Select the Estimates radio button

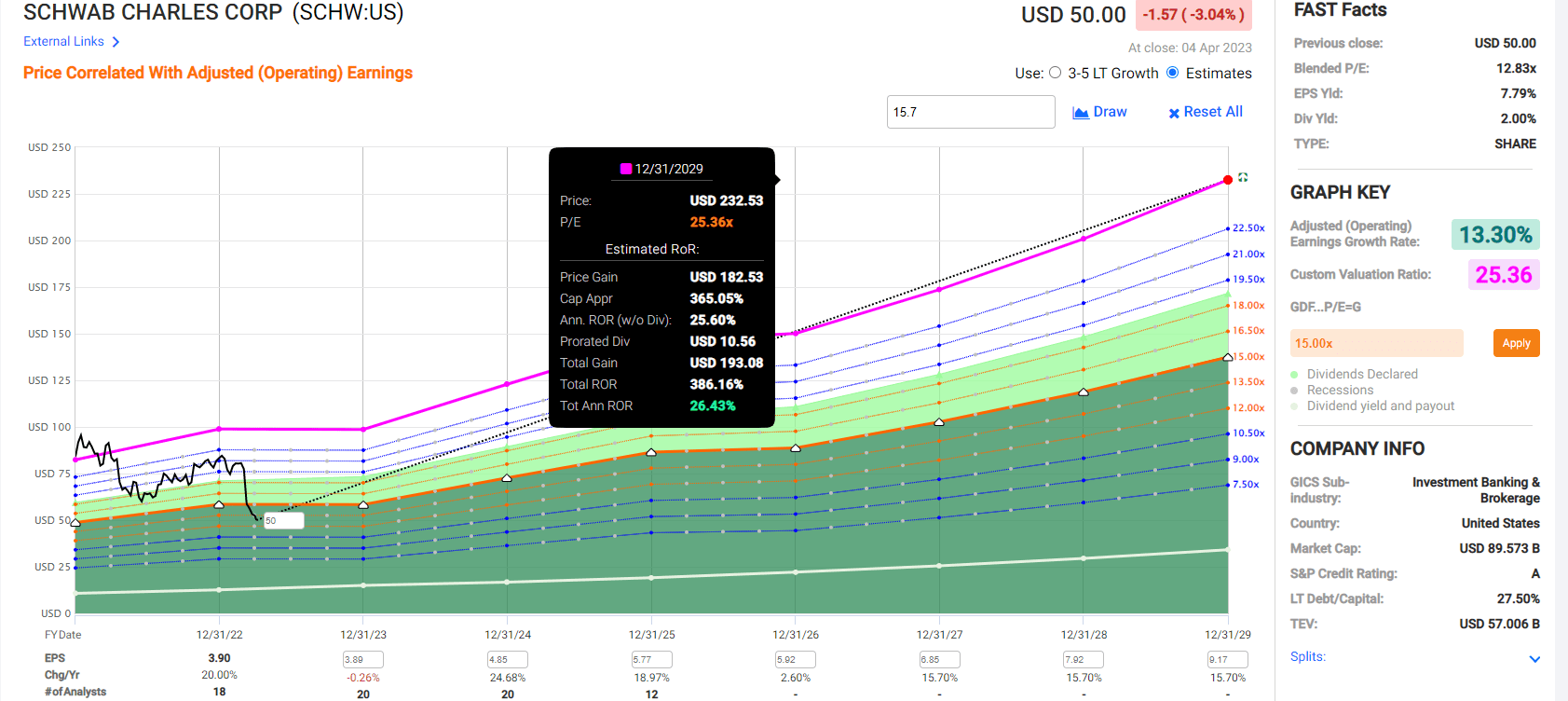(x=1173, y=73)
